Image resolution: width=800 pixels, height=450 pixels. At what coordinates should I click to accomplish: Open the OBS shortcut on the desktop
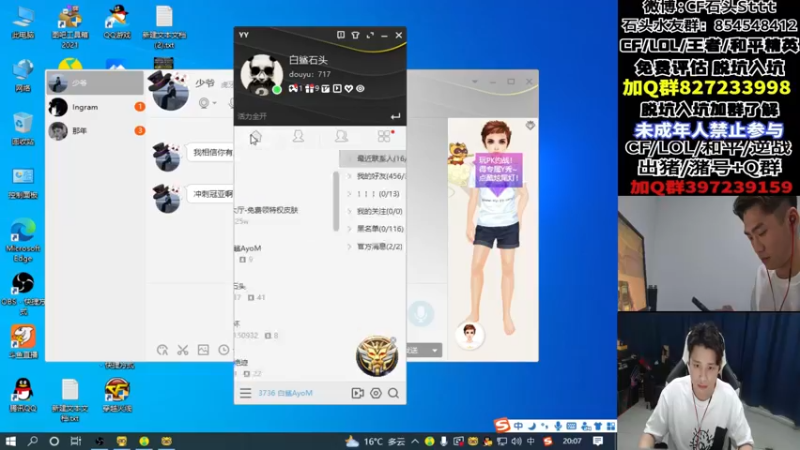click(23, 293)
